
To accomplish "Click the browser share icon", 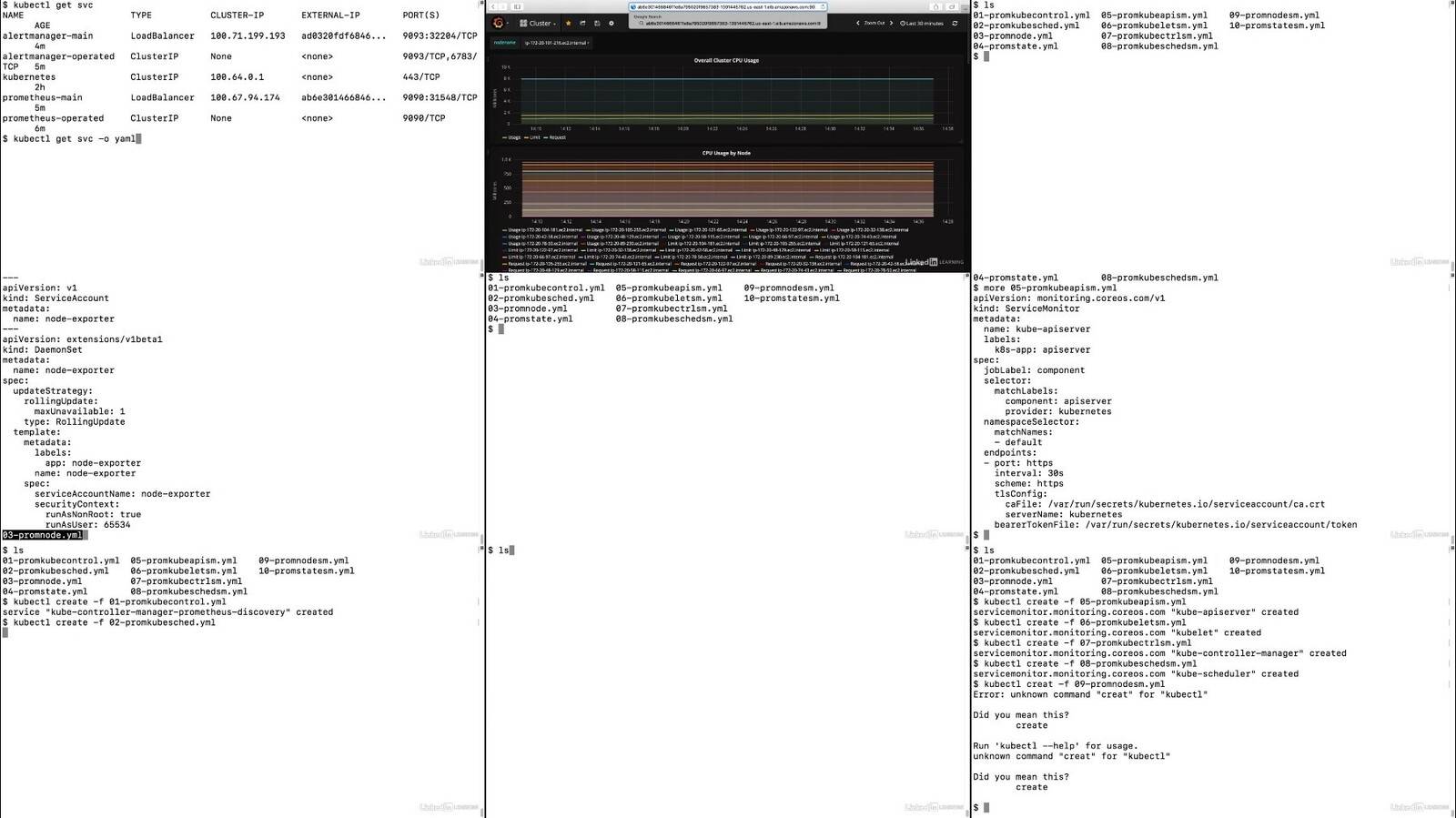I will tap(935, 6).
